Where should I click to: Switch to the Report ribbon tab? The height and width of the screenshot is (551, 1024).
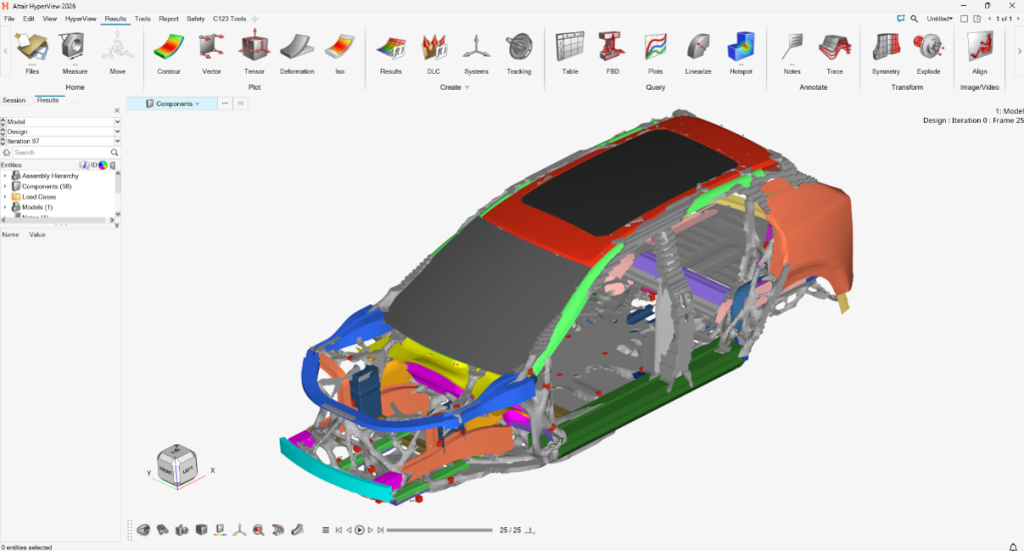tap(168, 19)
